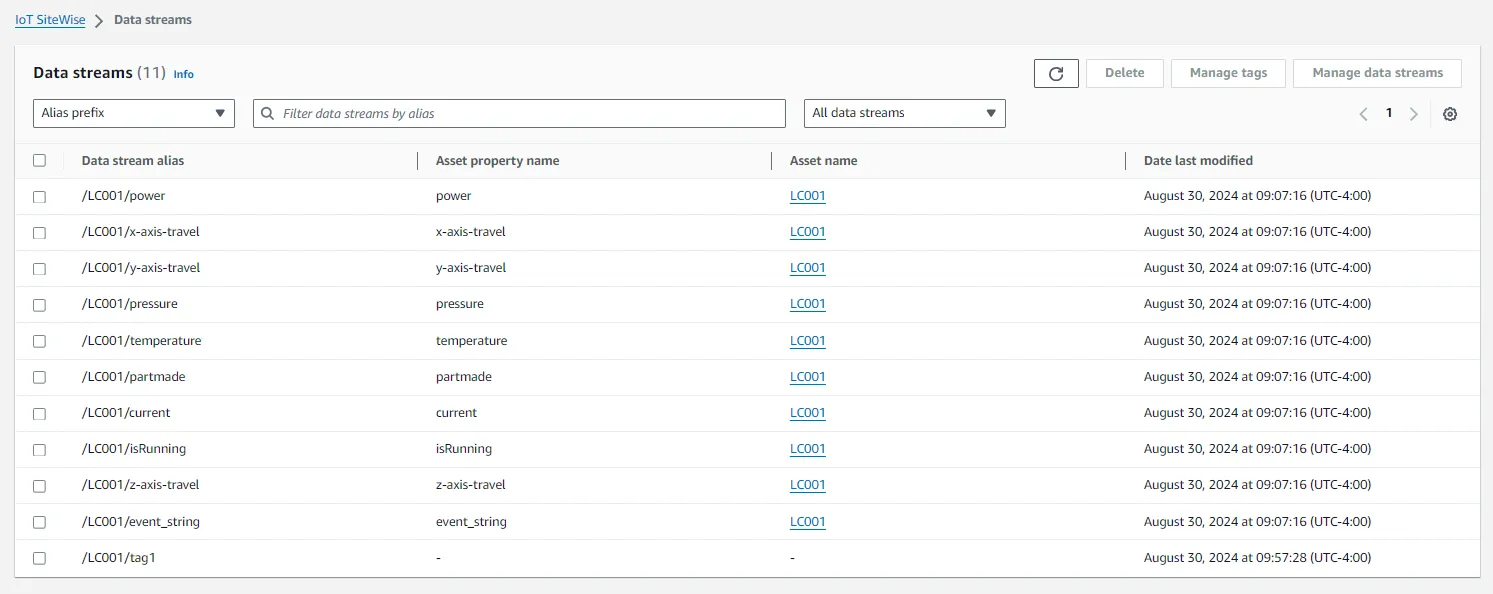The height and width of the screenshot is (594, 1493).
Task: Click the /LC001/event_string alias text
Action: (141, 522)
